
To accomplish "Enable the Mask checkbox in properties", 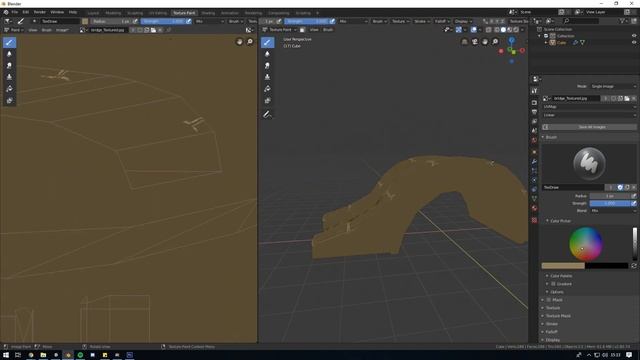I will pyautogui.click(x=549, y=300).
